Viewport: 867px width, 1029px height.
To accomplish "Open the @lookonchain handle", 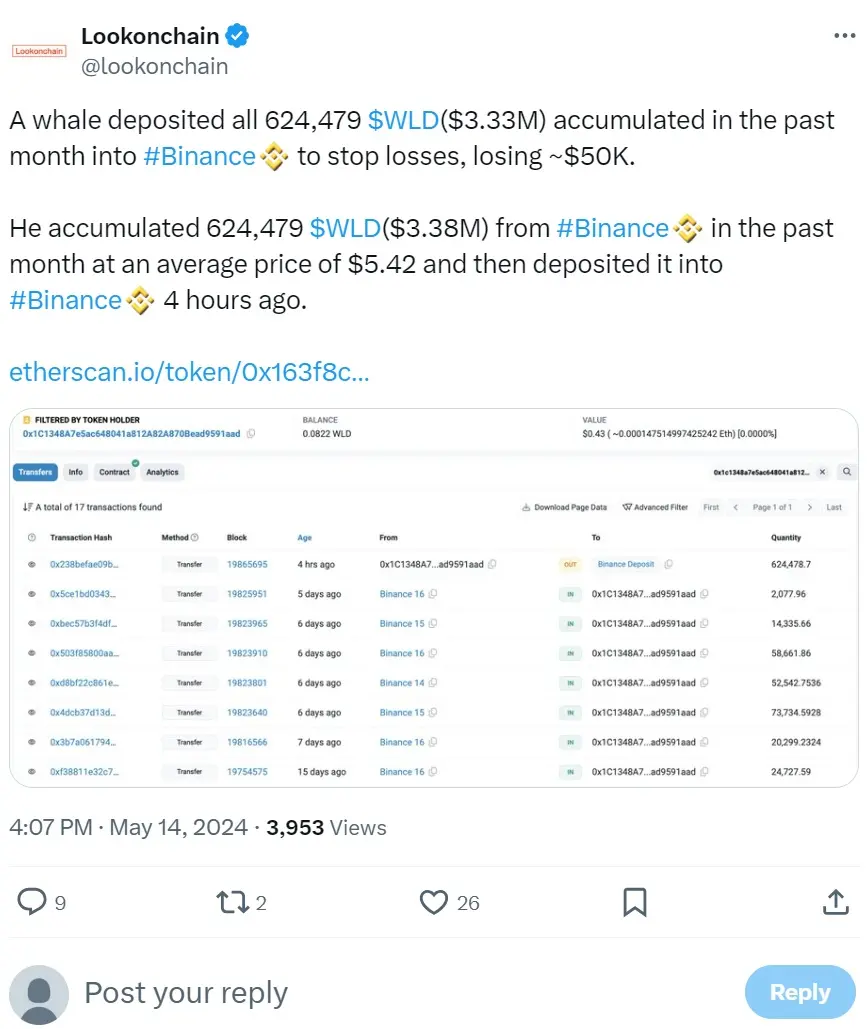I will click(x=154, y=66).
